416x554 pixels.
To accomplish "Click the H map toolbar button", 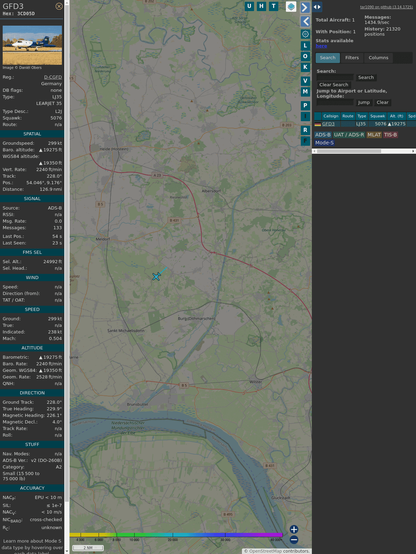I will point(261,6).
